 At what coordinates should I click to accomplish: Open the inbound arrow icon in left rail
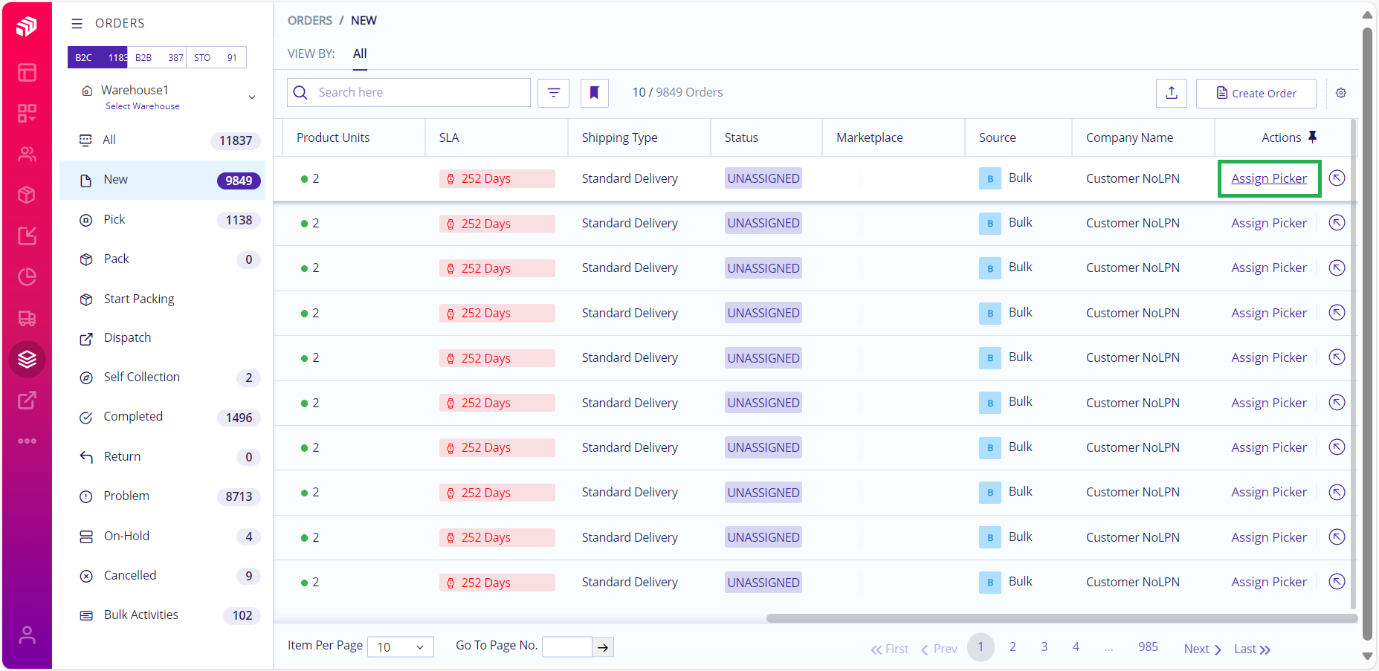[x=27, y=236]
